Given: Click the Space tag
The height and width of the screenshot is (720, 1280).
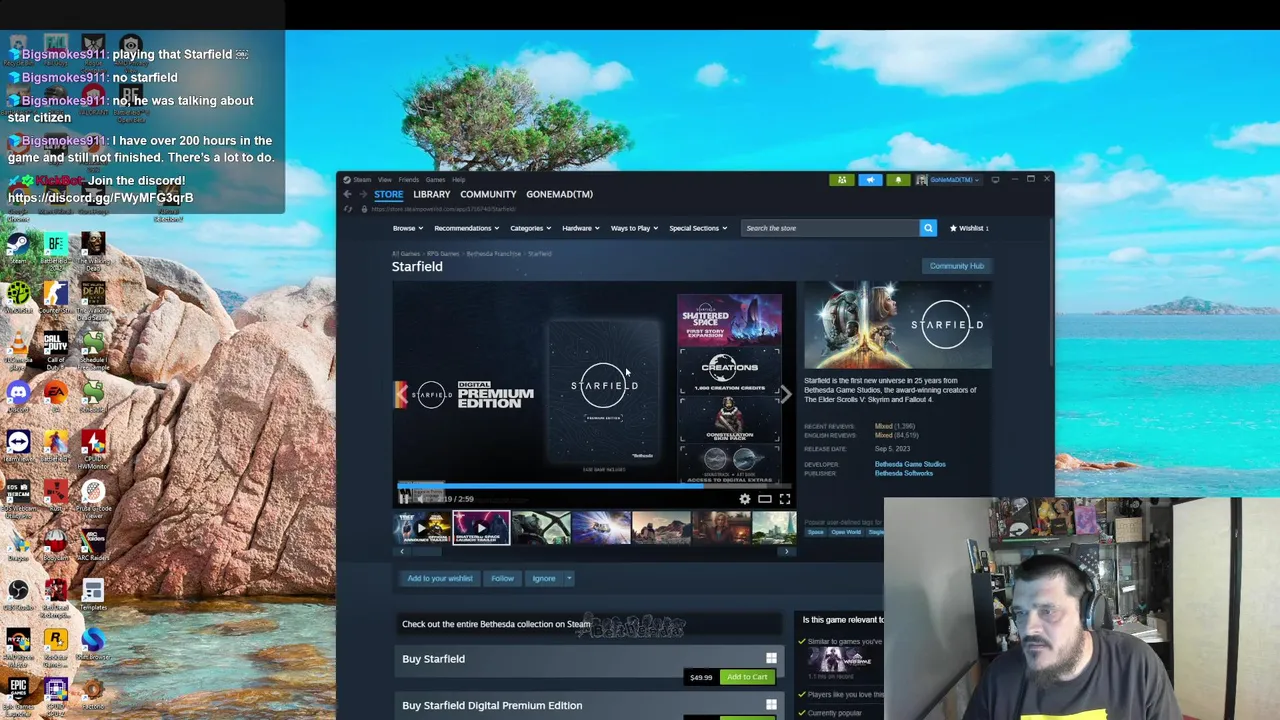Looking at the screenshot, I should click(x=815, y=532).
